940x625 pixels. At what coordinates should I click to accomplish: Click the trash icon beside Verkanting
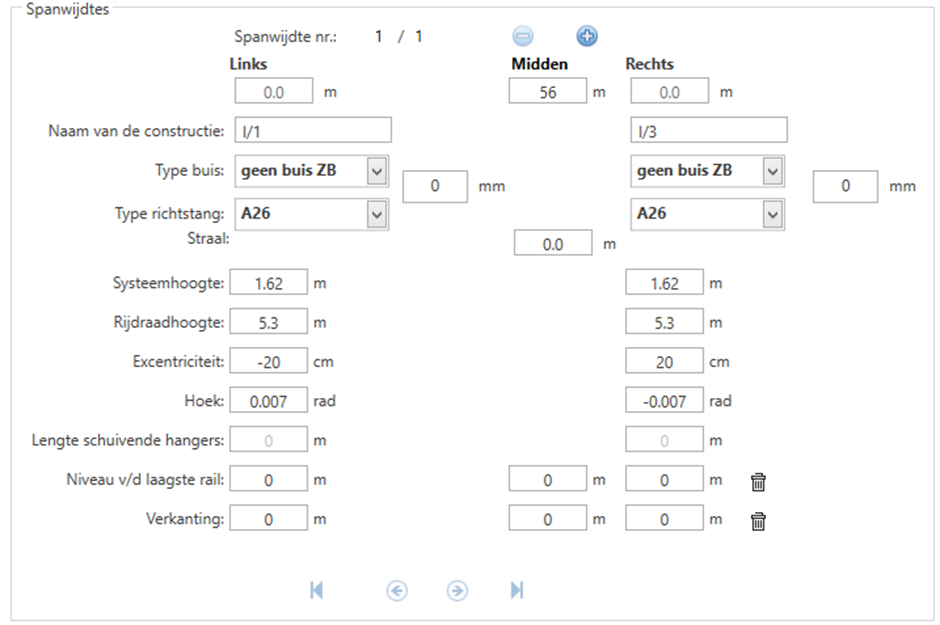tap(759, 520)
